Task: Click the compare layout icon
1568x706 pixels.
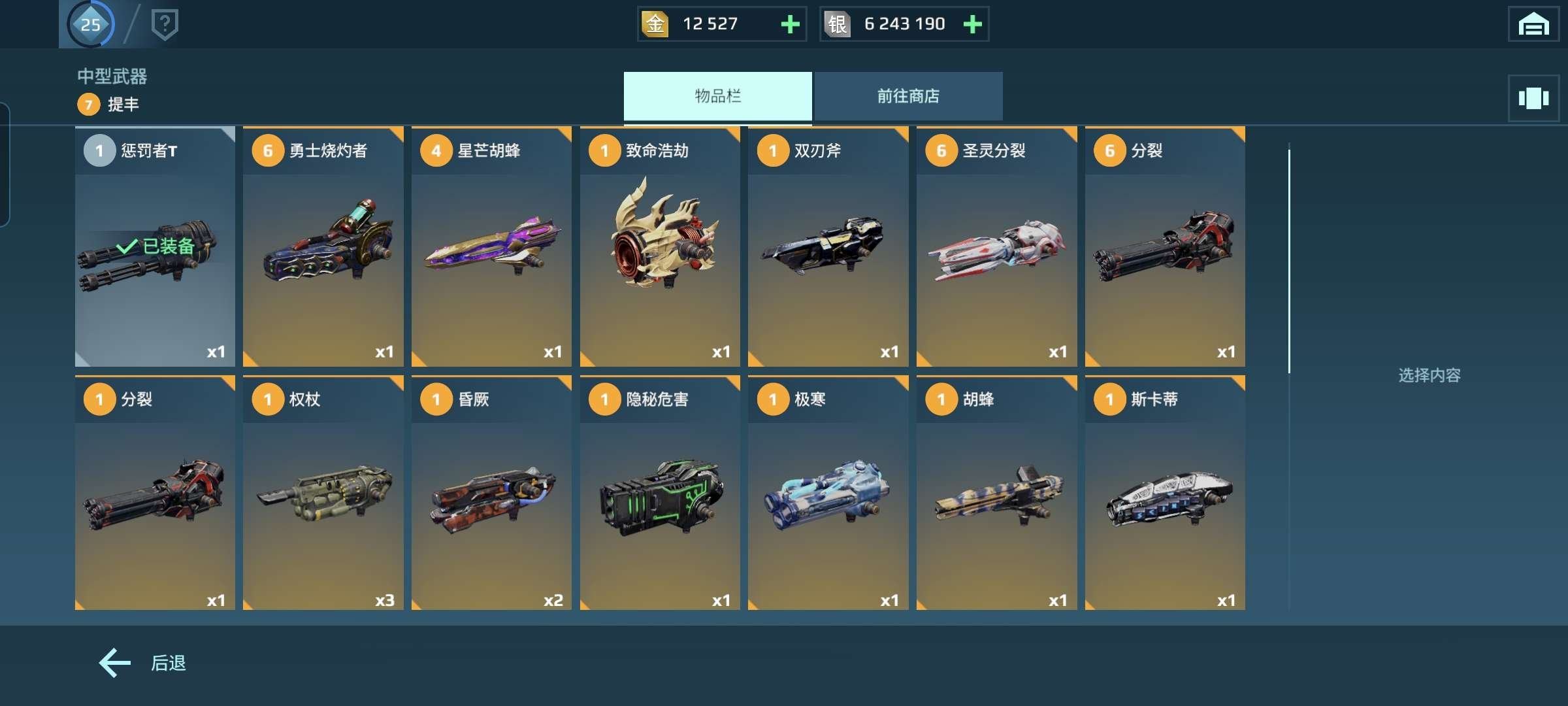Action: click(1533, 98)
